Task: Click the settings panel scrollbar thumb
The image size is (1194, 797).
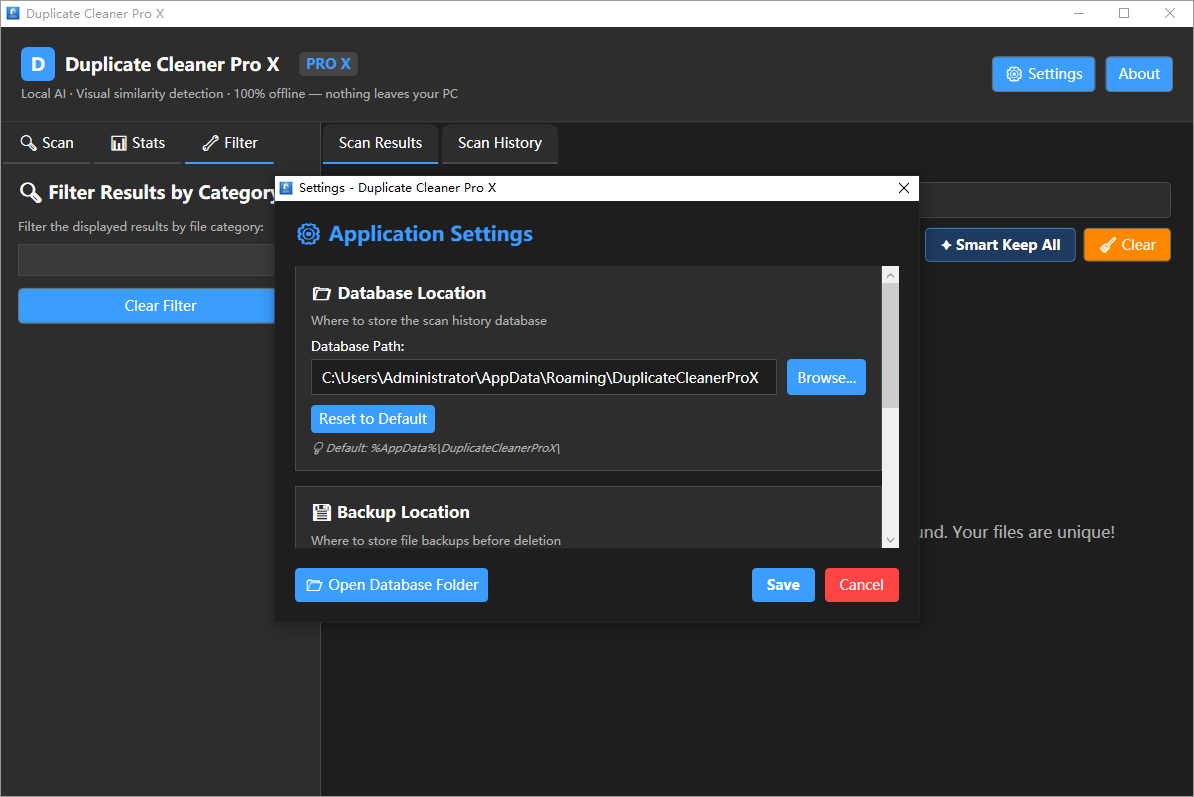Action: (890, 346)
